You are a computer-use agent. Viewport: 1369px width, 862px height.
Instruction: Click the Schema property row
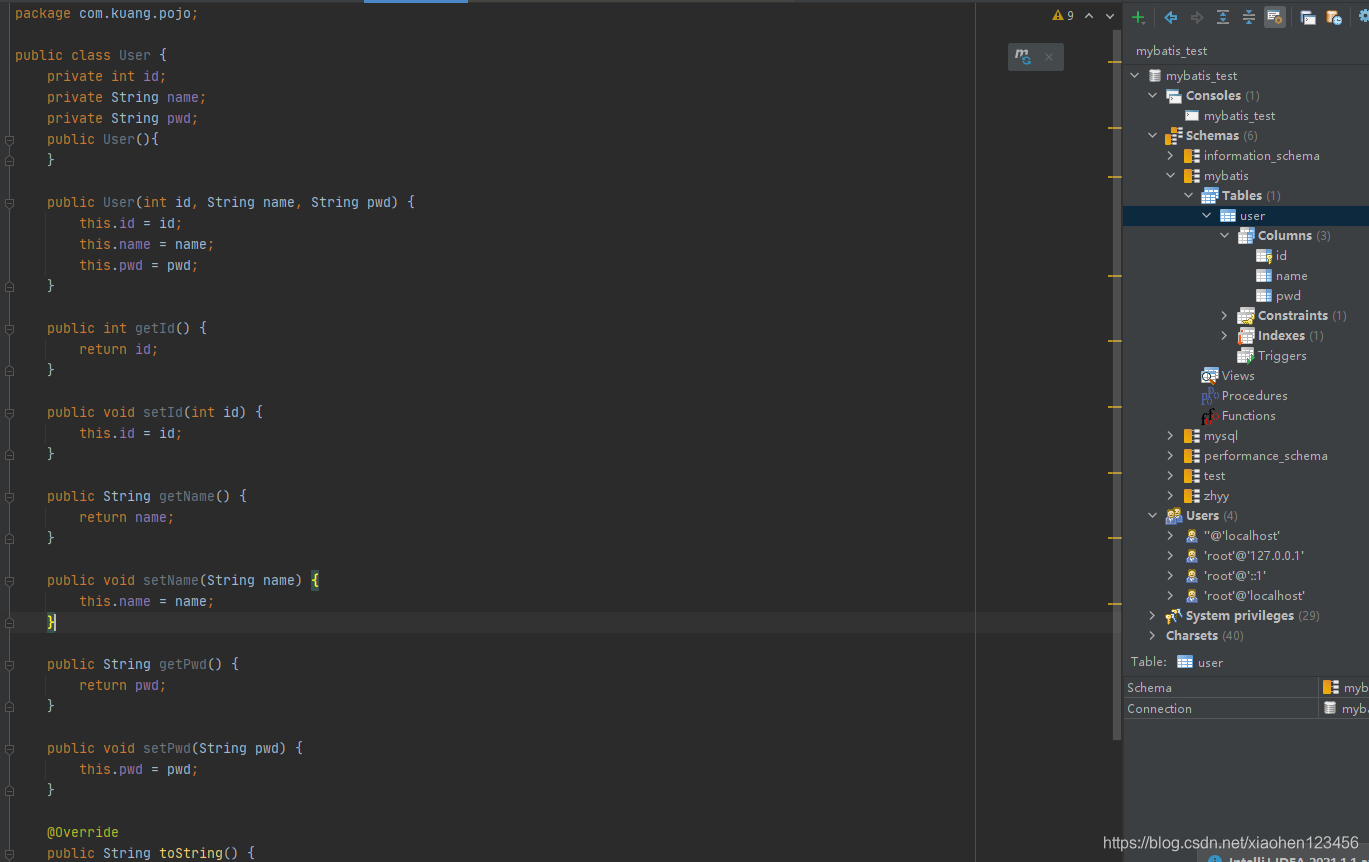(1246, 688)
